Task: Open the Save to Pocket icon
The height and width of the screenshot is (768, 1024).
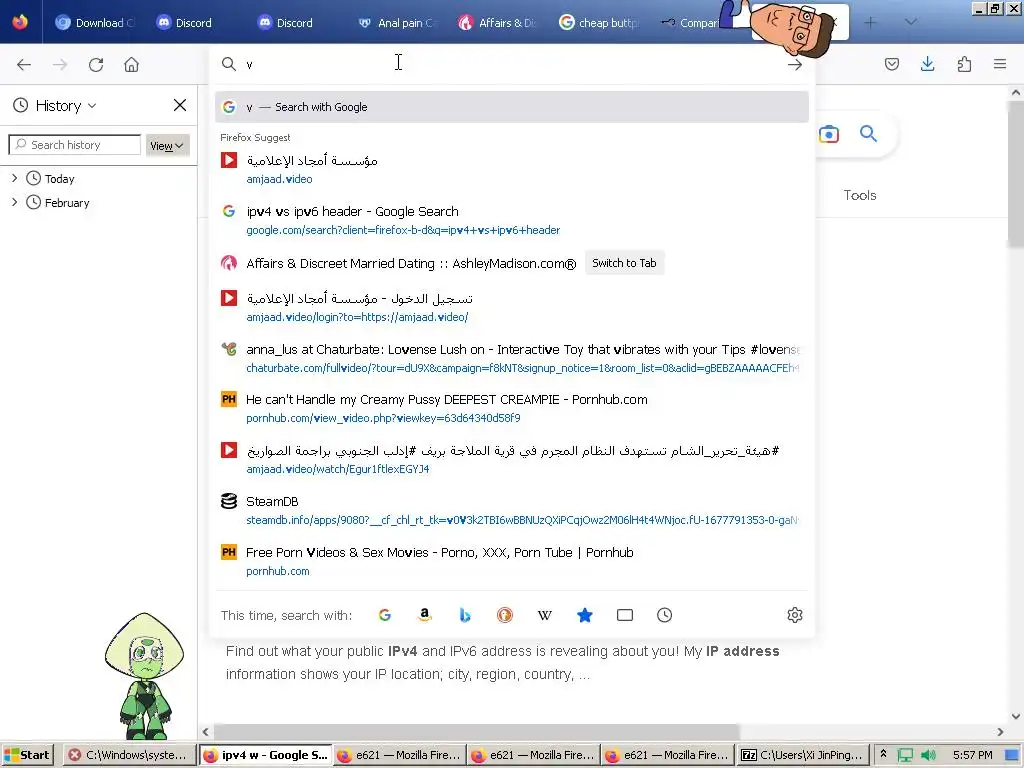Action: coord(892,64)
